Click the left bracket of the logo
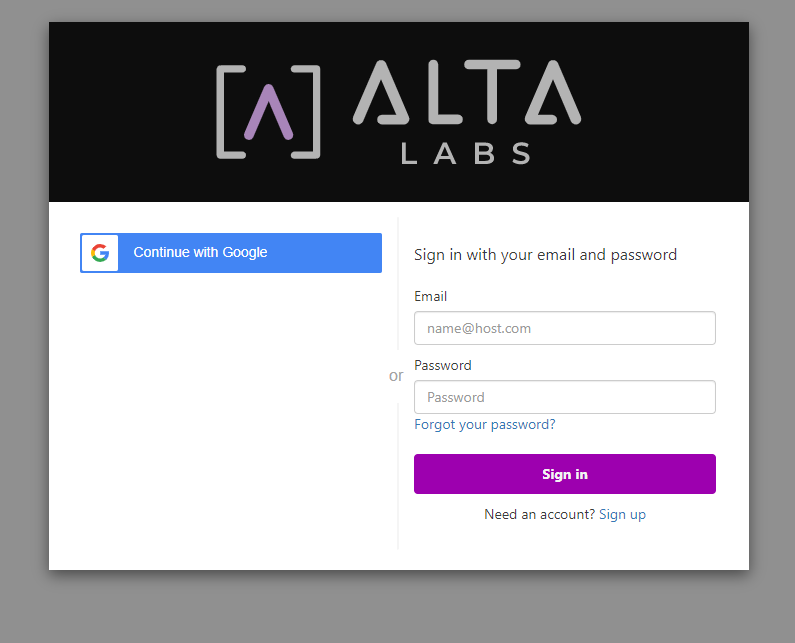Viewport: 795px width, 643px height. [231, 112]
